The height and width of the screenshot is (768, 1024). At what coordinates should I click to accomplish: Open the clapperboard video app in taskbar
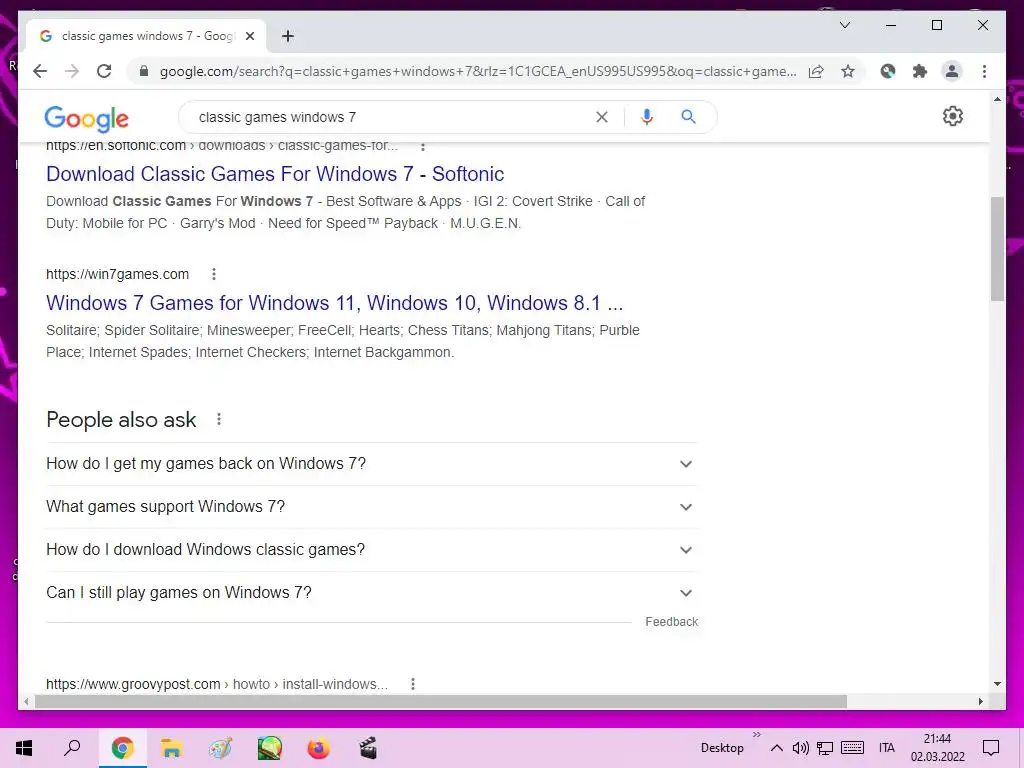[x=368, y=748]
